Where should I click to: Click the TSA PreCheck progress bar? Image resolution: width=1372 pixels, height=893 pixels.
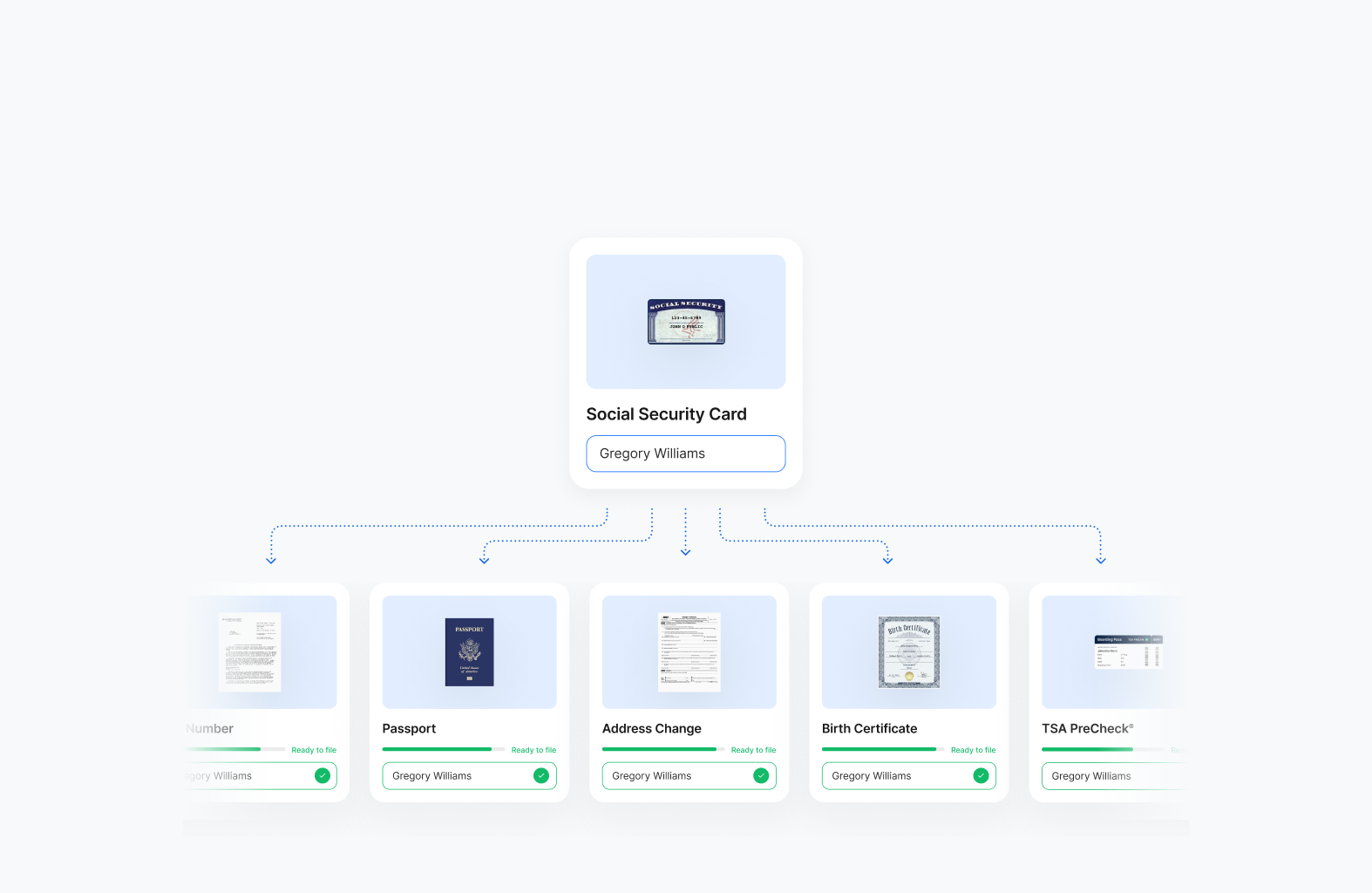[1103, 749]
